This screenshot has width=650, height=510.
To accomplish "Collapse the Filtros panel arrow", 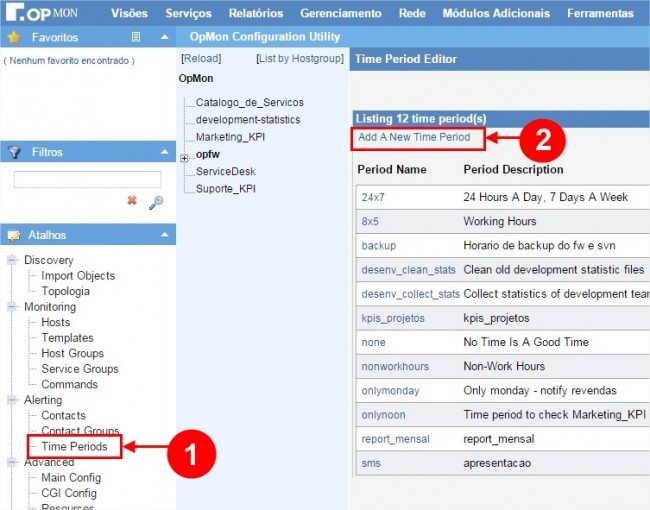I will pyautogui.click(x=165, y=152).
